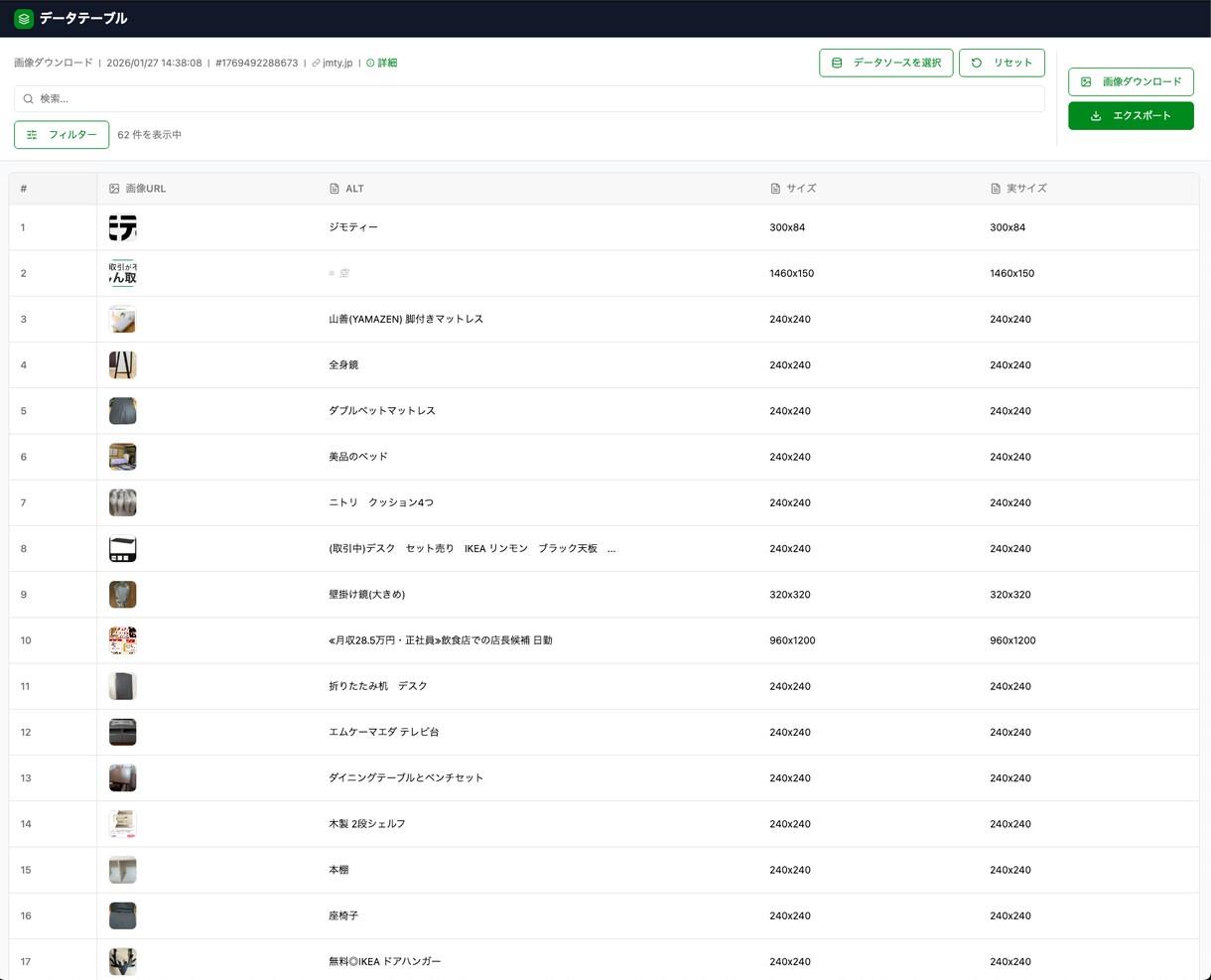
Task: Open the IKEA リンモン desk thumbnail
Action: 123,548
